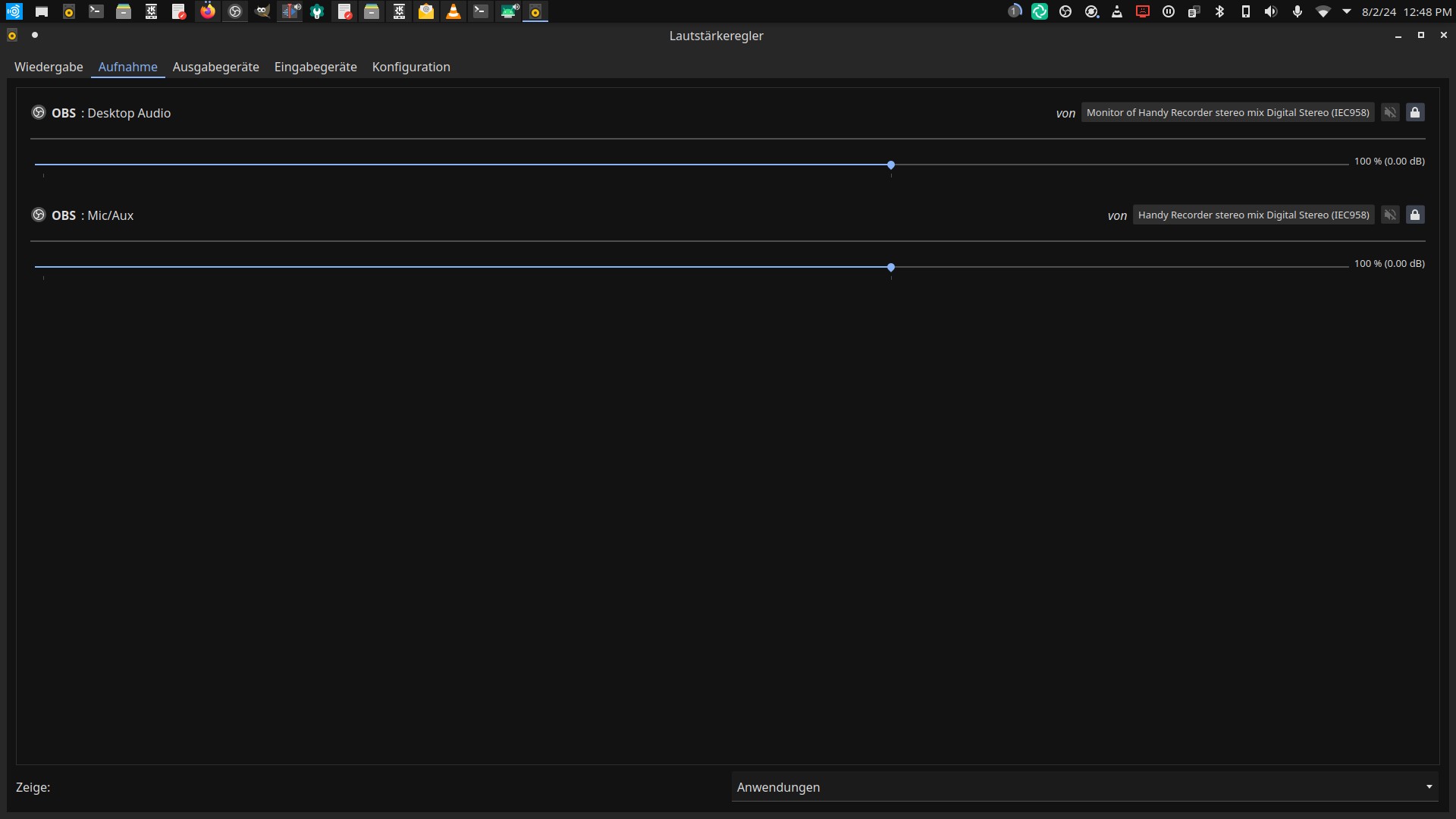Click Mic/Aux's 100 % (0.00 dB) value
The height and width of the screenshot is (819, 1456).
point(1389,263)
